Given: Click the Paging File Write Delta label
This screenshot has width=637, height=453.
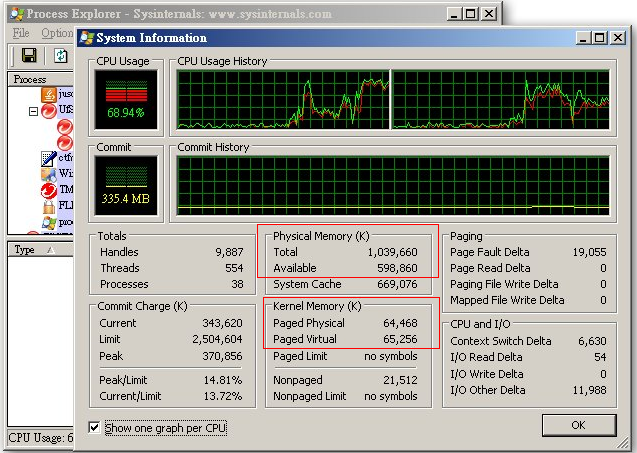Looking at the screenshot, I should tap(504, 284).
